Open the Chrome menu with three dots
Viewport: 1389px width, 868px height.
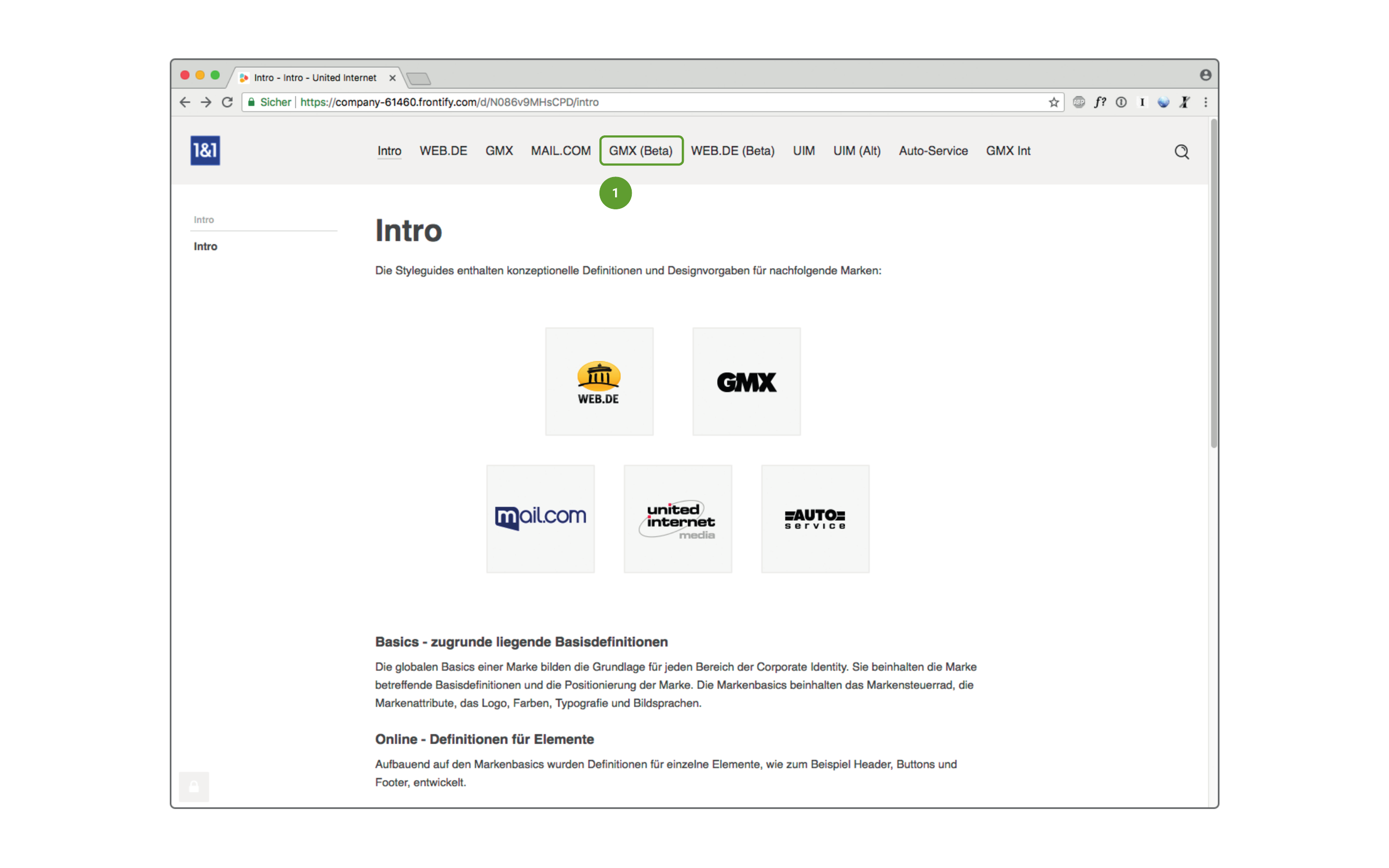coord(1206,102)
